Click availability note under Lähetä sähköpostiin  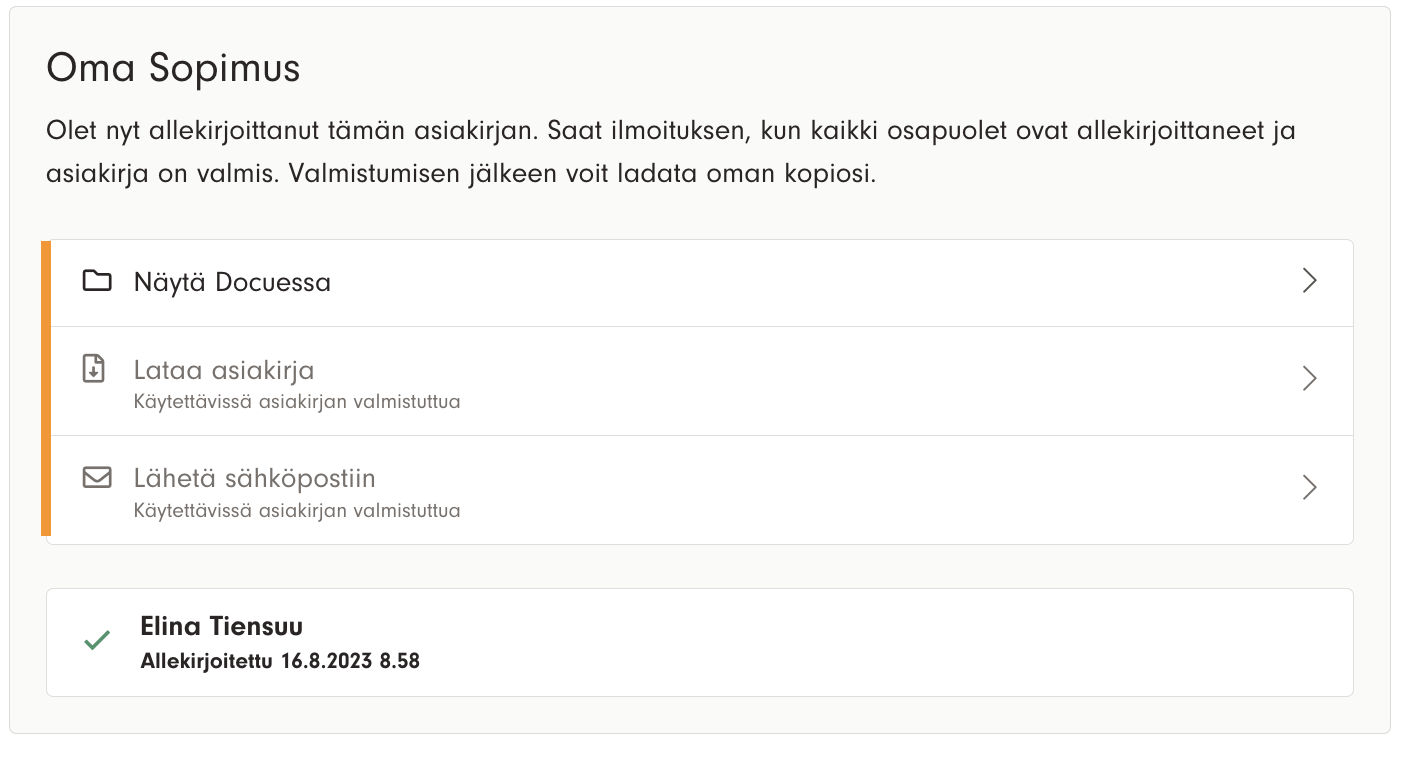tap(297, 511)
